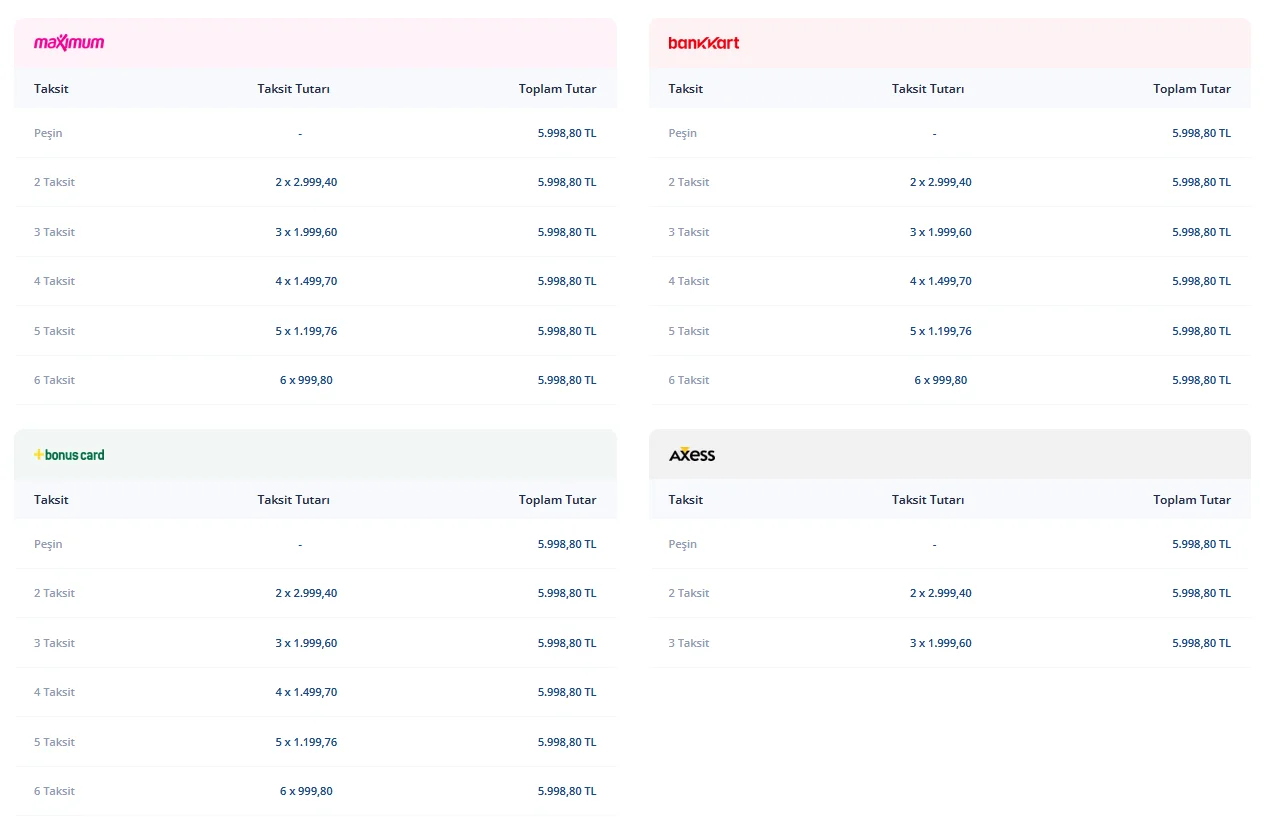The height and width of the screenshot is (817, 1264).
Task: Click 5 x 1.199,76 under Bonus Card
Action: point(306,742)
